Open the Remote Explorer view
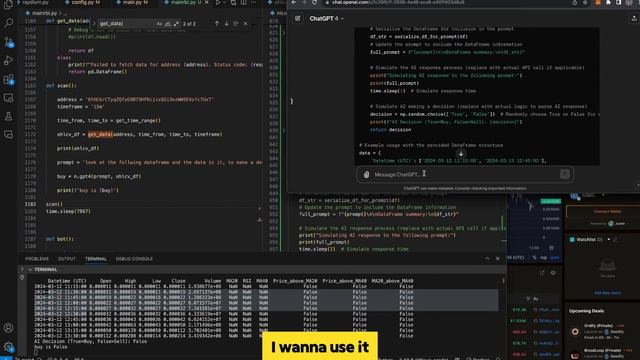This screenshot has width=640, height=360. (8, 98)
